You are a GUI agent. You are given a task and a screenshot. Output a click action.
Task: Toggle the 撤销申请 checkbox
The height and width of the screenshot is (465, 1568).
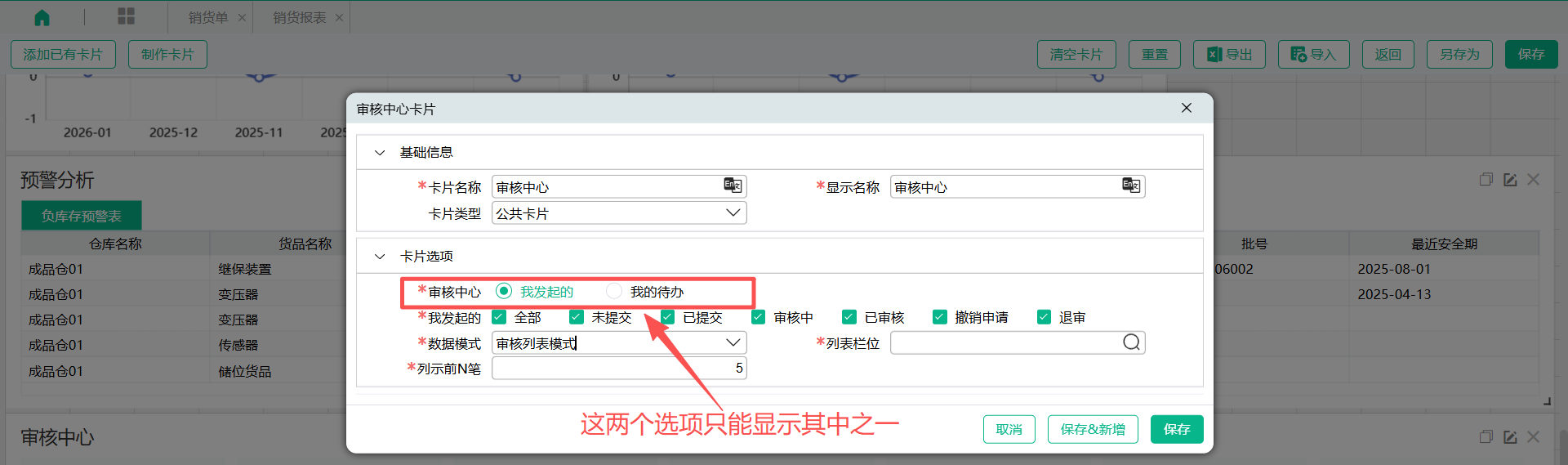coord(940,317)
